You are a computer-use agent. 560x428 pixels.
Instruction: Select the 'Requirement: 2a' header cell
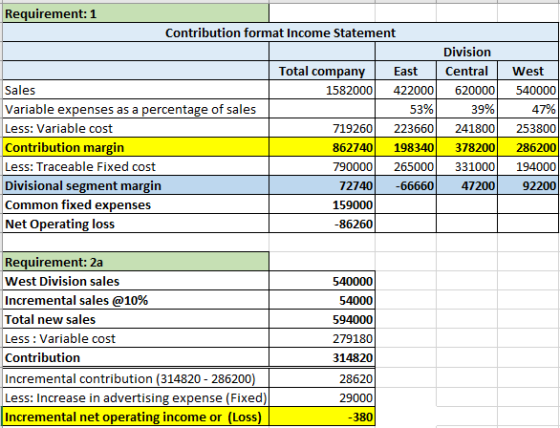coord(136,262)
